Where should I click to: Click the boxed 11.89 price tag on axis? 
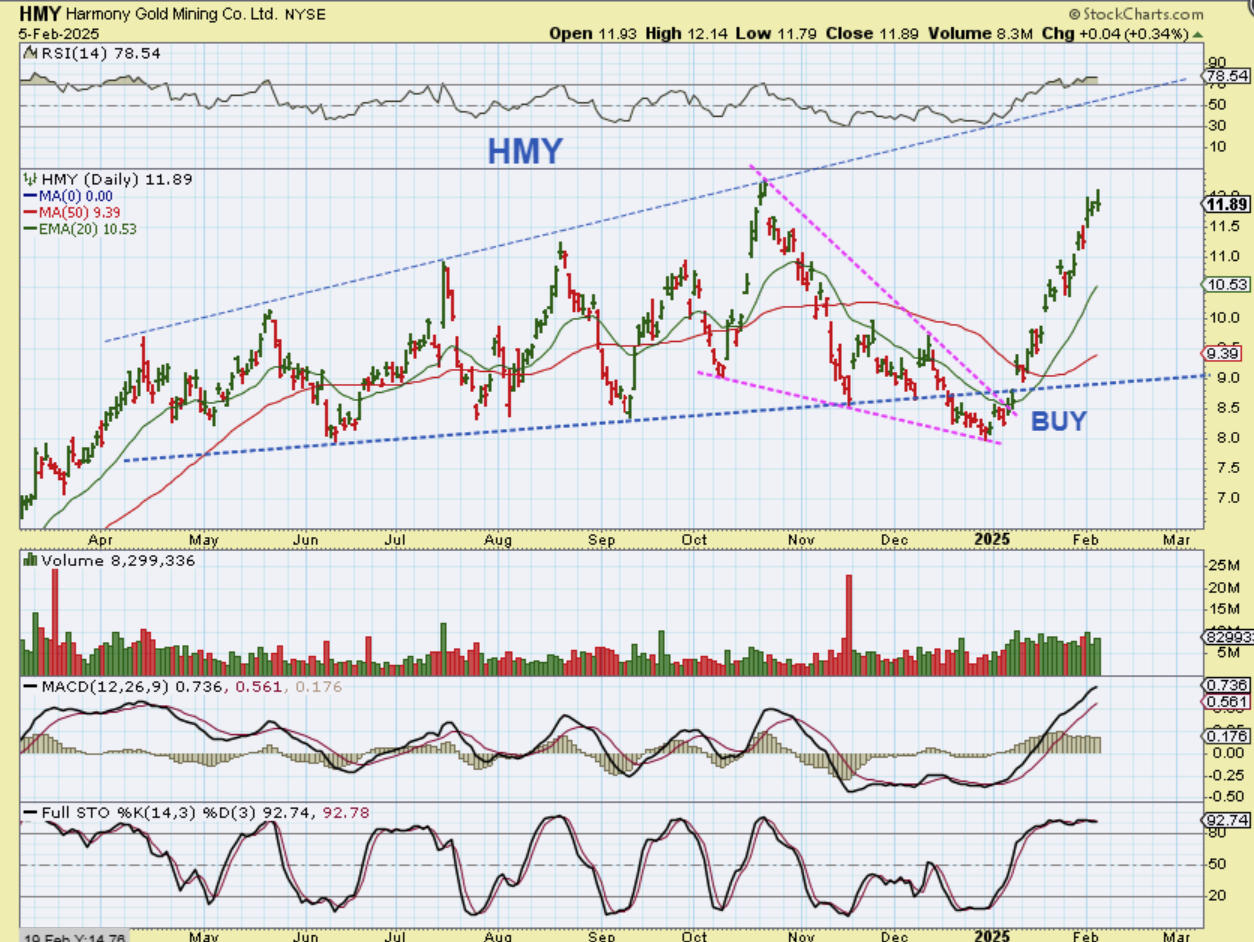click(x=1225, y=204)
